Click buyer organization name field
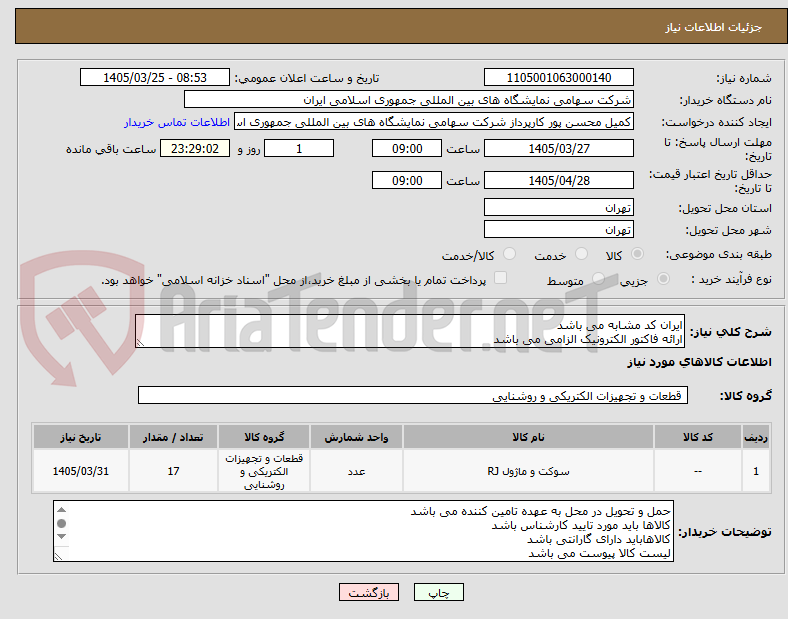Viewport: 788px width, 619px height. tap(409, 99)
